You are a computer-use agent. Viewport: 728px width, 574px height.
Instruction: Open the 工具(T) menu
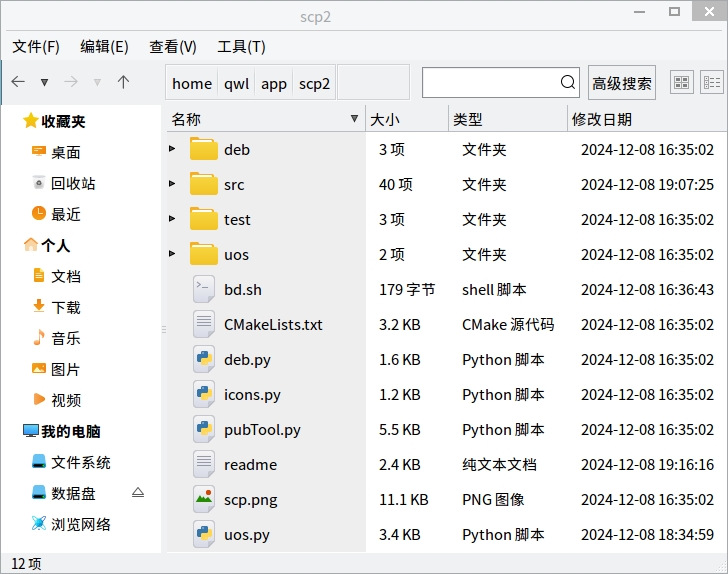coord(241,47)
